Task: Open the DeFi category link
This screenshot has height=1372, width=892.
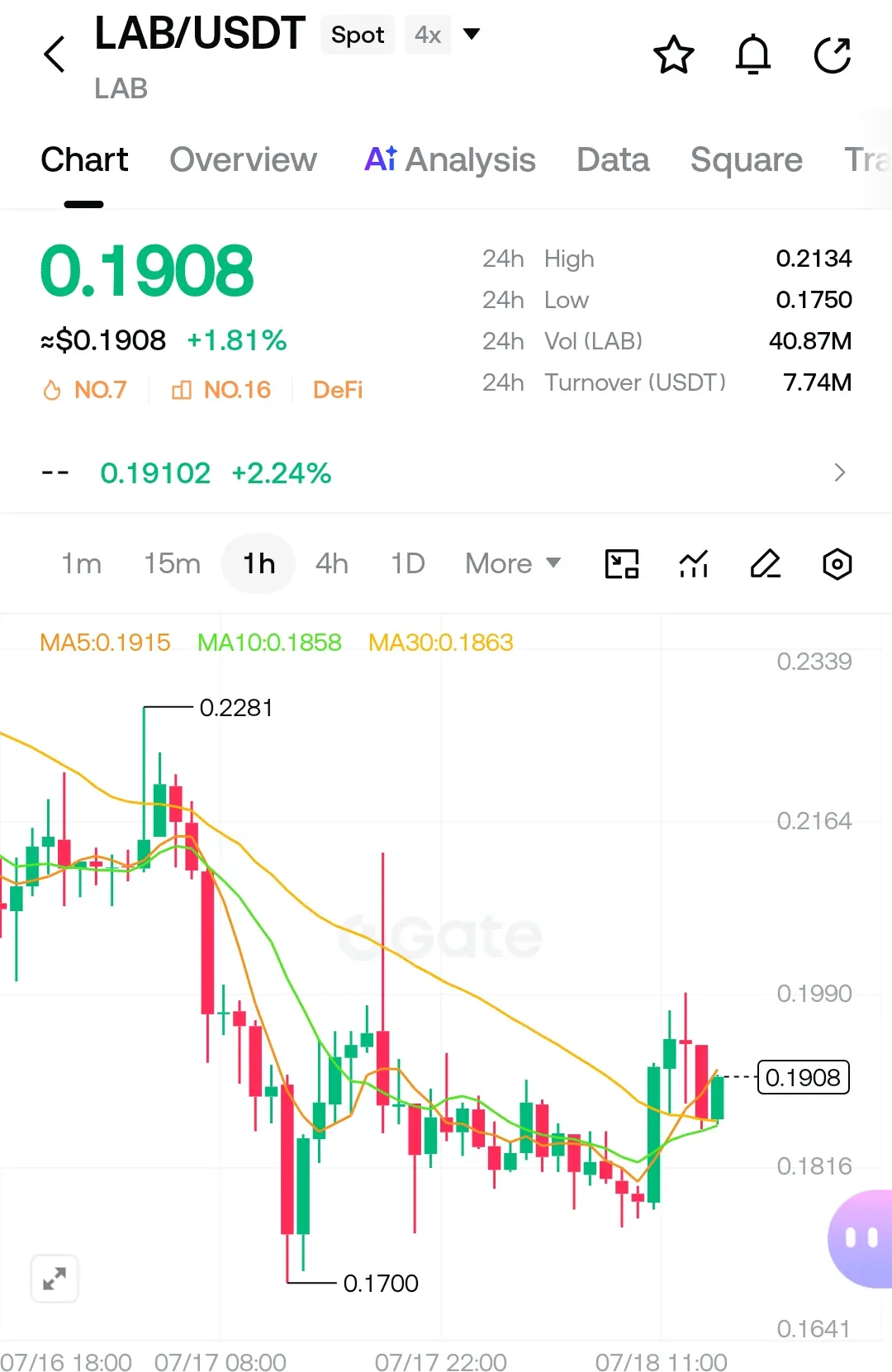Action: point(338,390)
